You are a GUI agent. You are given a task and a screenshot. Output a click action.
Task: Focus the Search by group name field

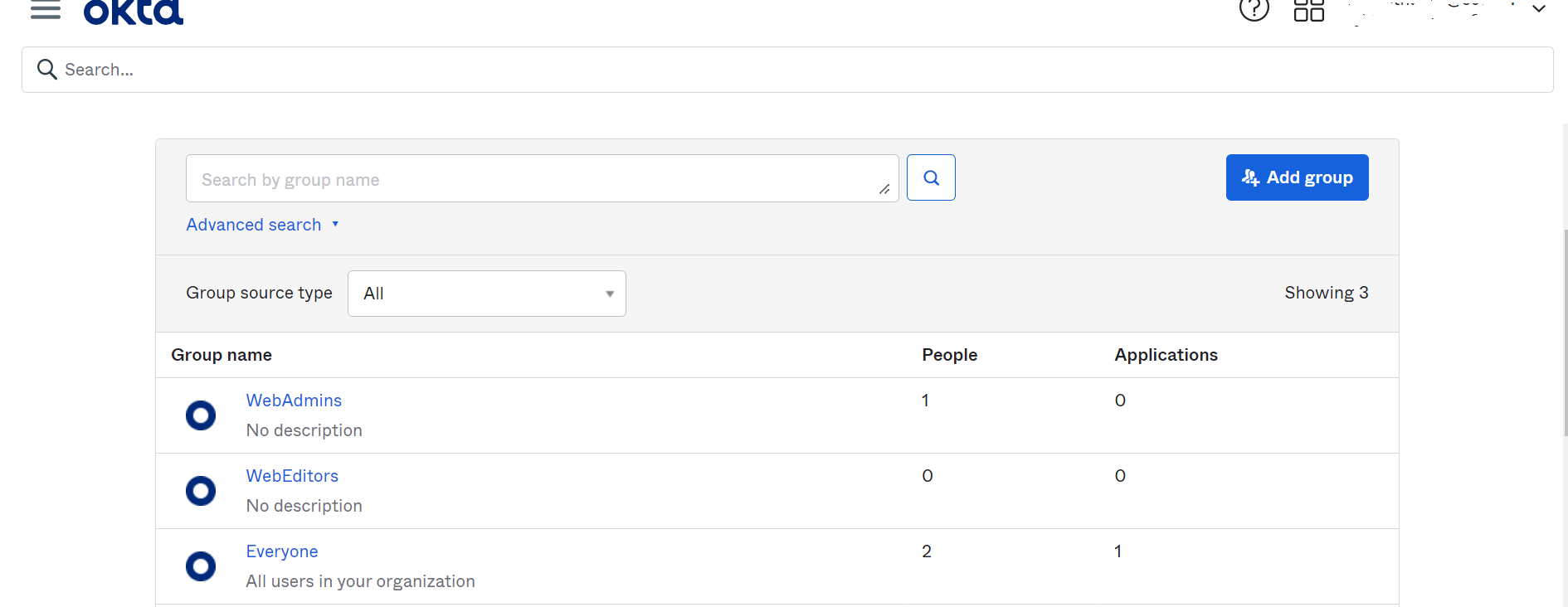531,179
